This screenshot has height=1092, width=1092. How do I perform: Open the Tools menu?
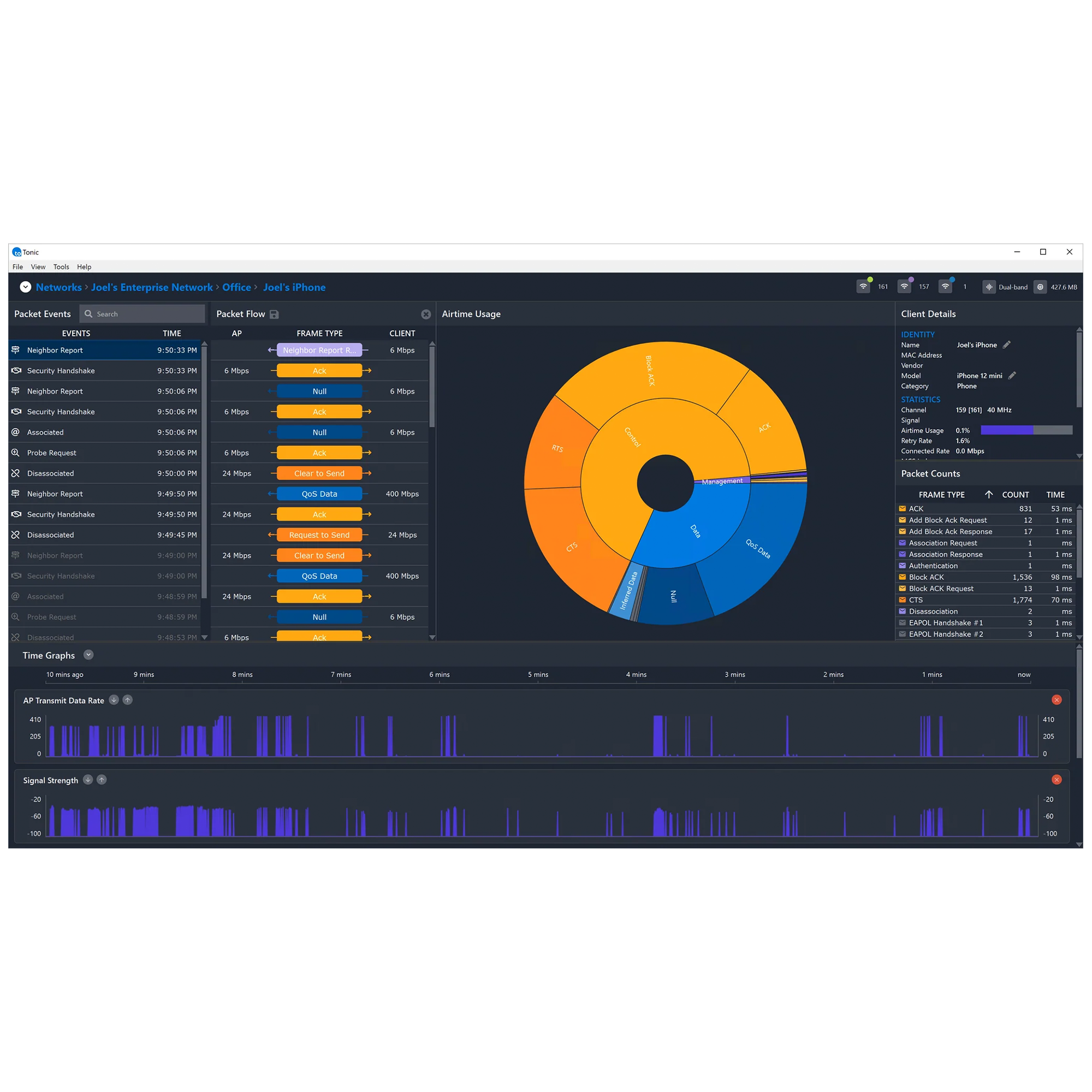(61, 267)
